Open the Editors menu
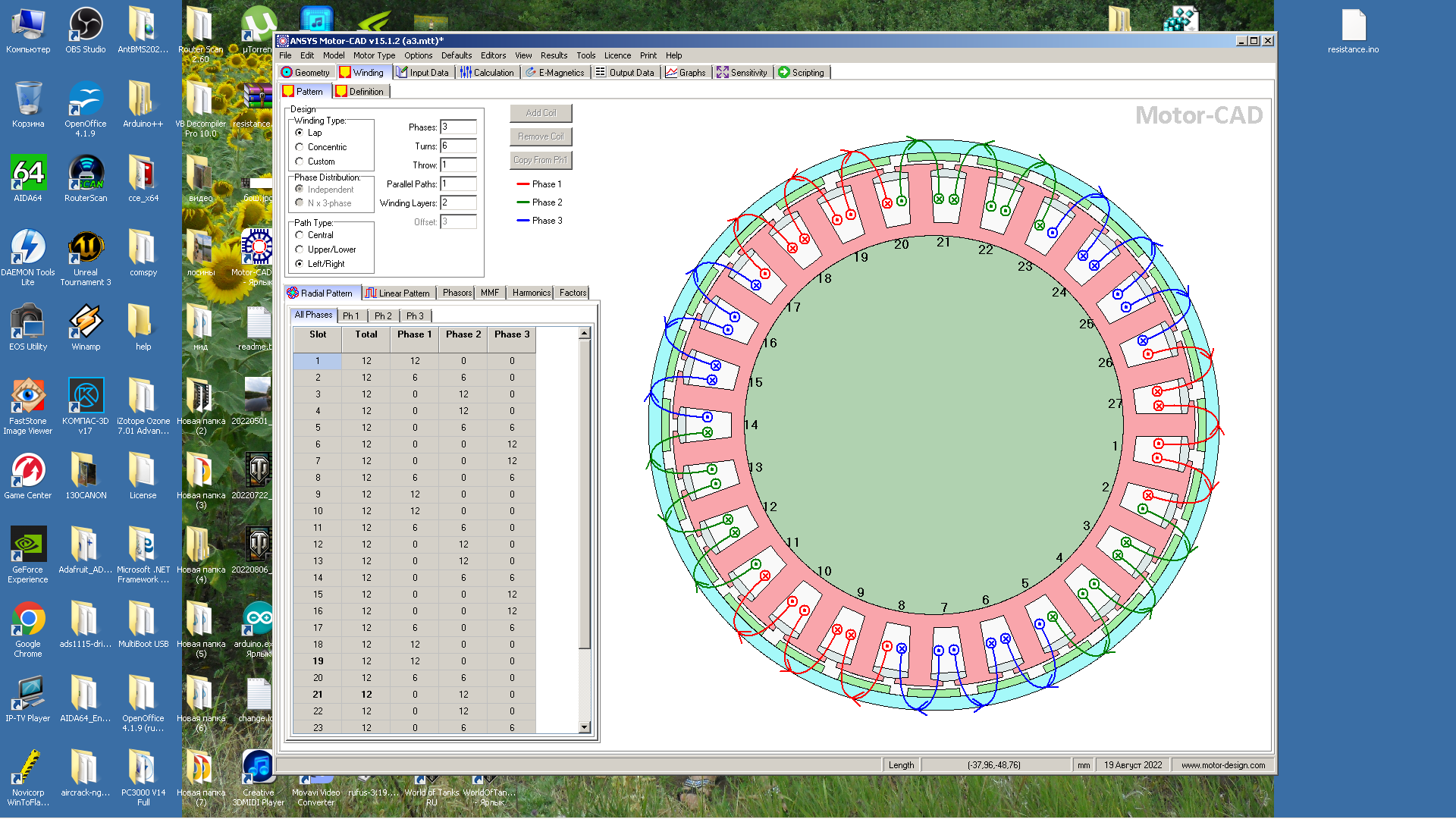This screenshot has width=1456, height=819. (x=493, y=55)
